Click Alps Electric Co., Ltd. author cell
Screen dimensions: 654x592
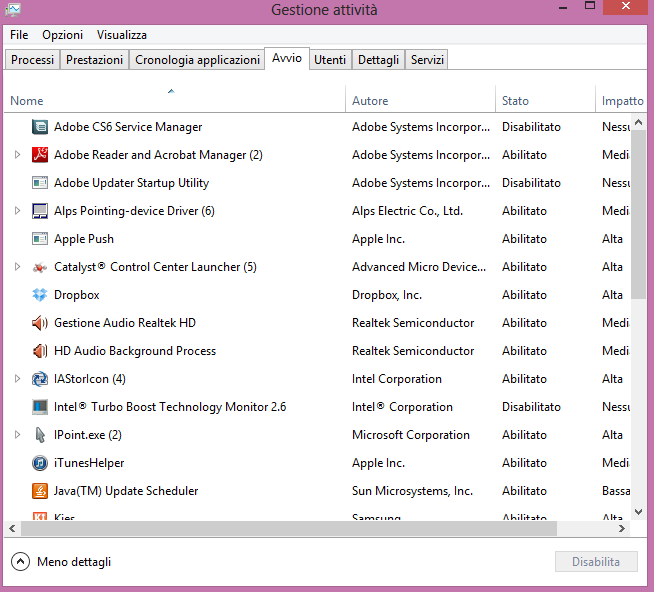point(407,211)
